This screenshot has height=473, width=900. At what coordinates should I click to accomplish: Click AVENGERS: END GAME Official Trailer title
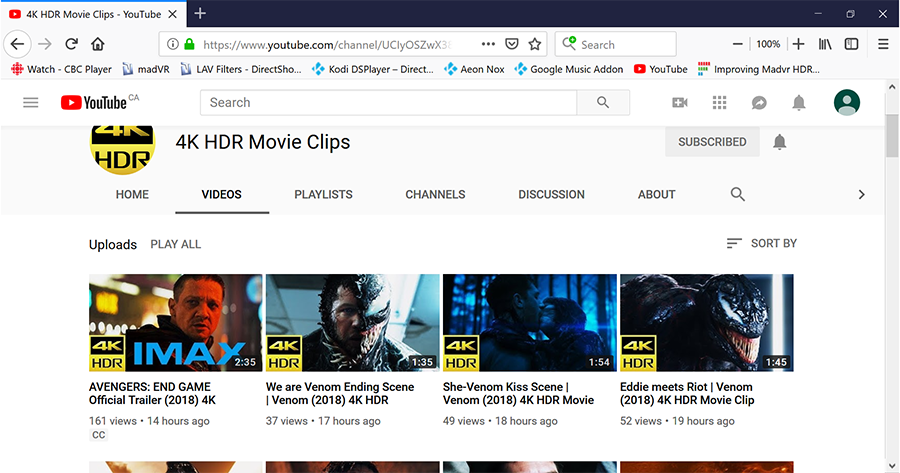152,393
